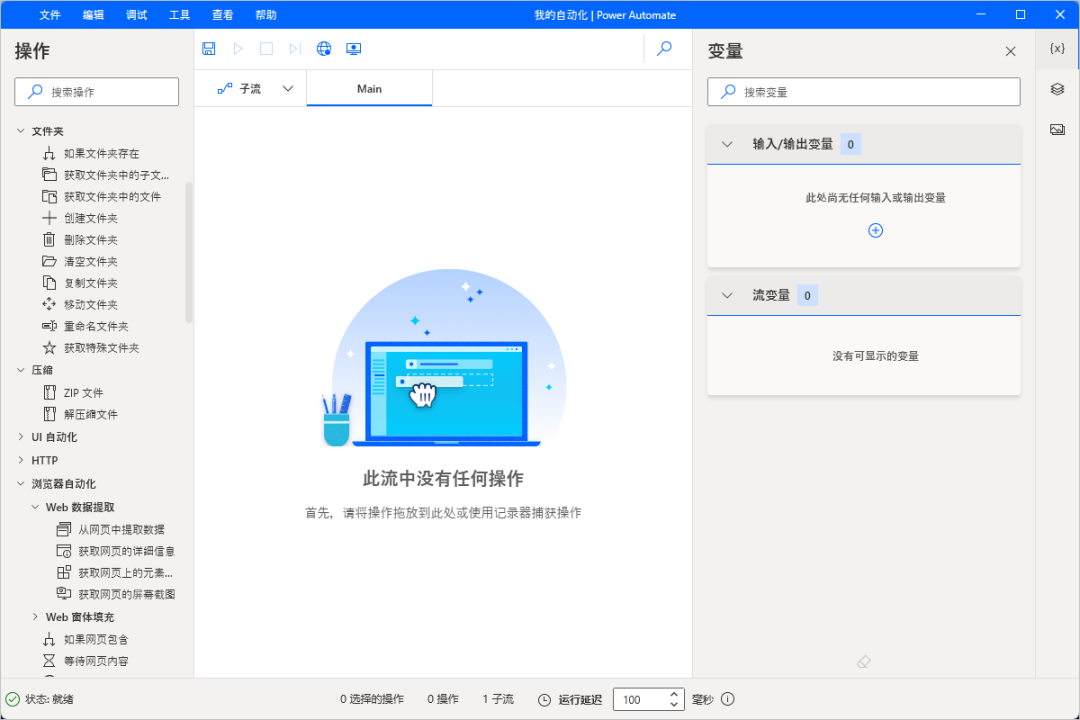Open the Desktop recorder icon
1080x720 pixels.
(x=353, y=49)
